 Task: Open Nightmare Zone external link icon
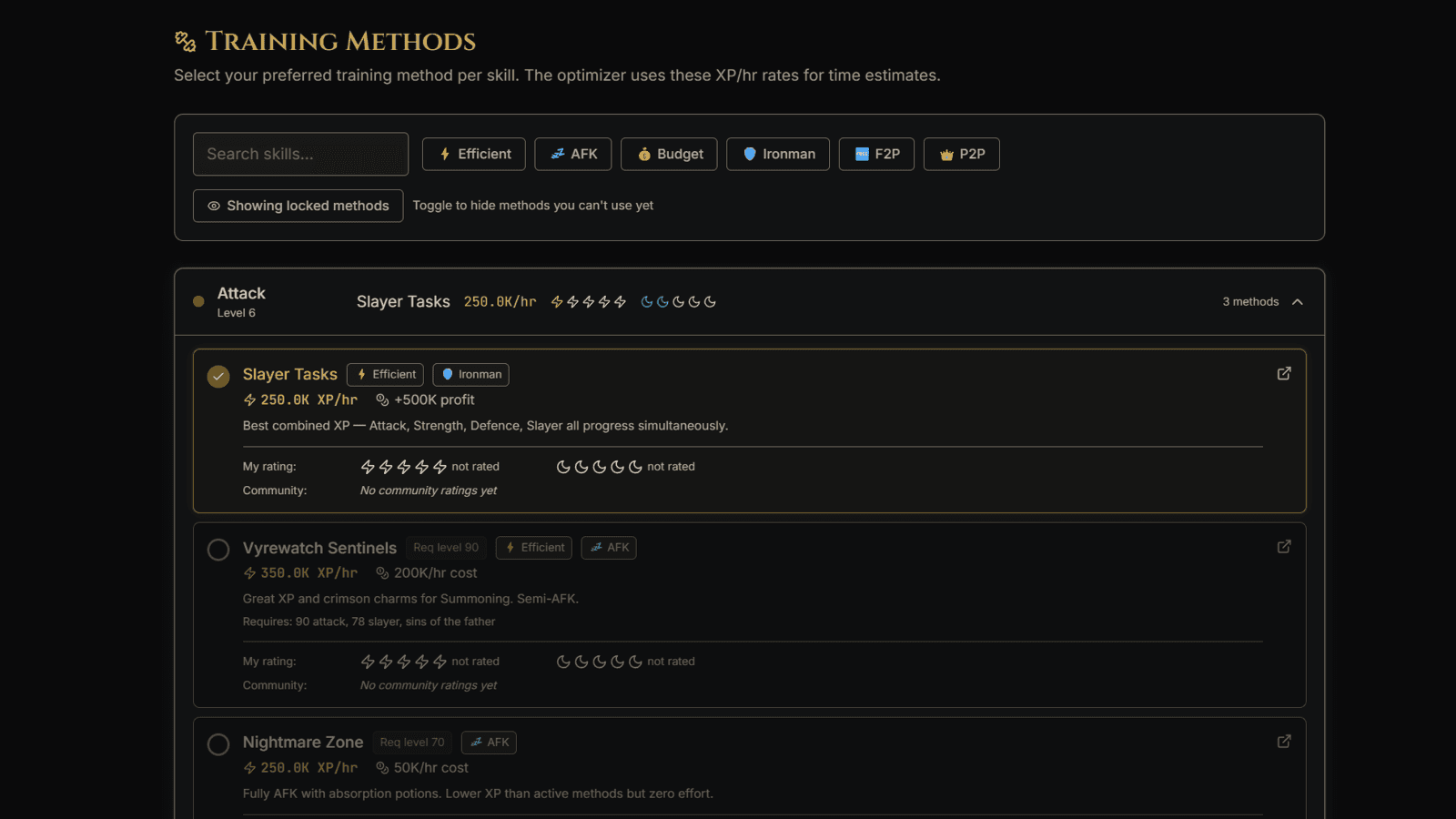pos(1284,741)
